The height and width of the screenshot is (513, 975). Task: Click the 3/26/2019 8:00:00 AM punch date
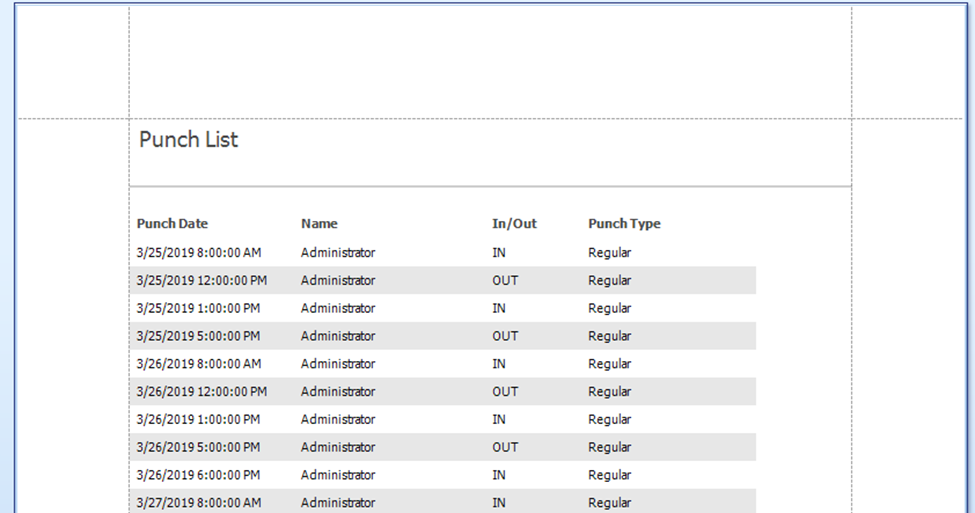tap(199, 364)
